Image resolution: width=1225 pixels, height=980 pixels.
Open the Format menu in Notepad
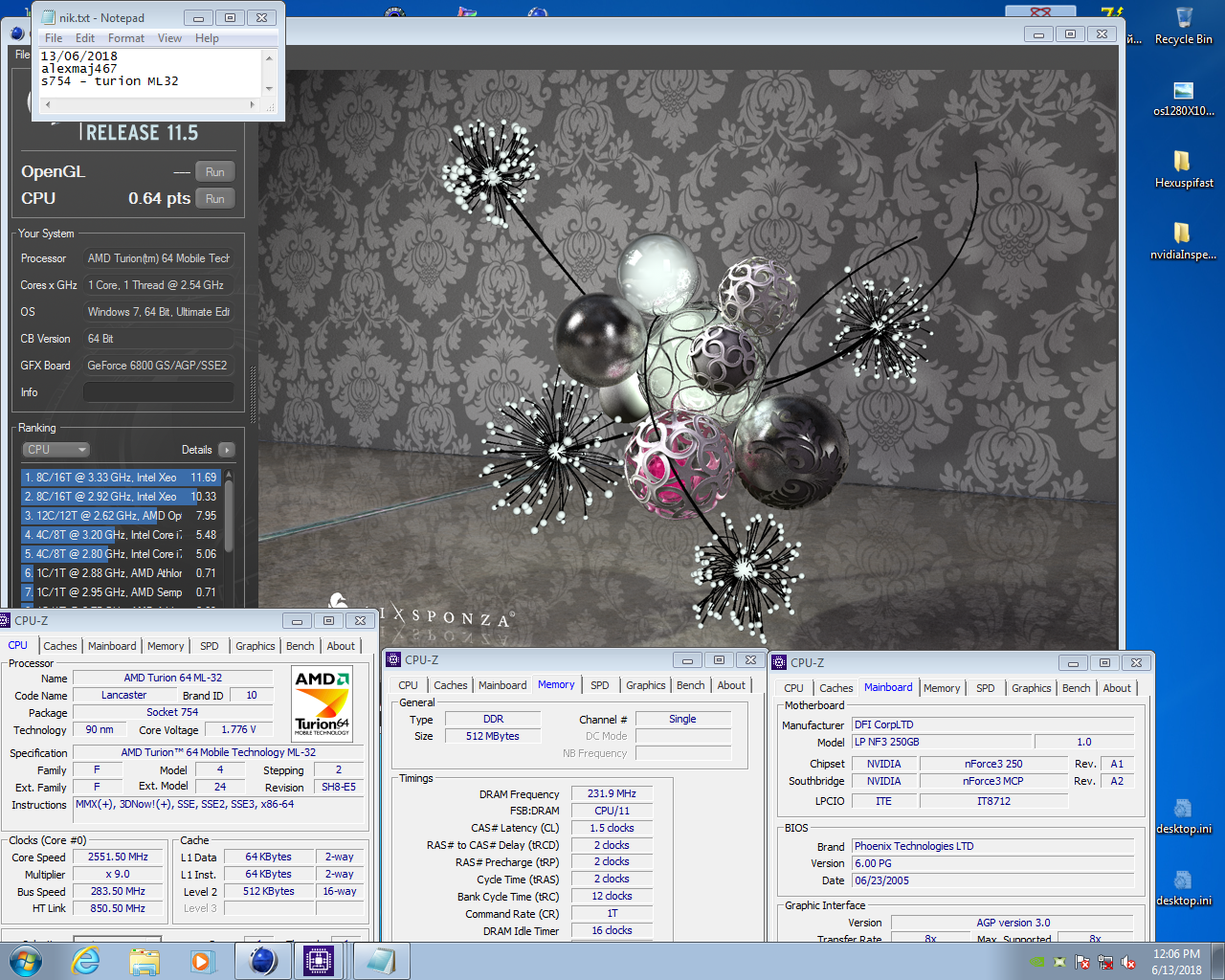126,38
